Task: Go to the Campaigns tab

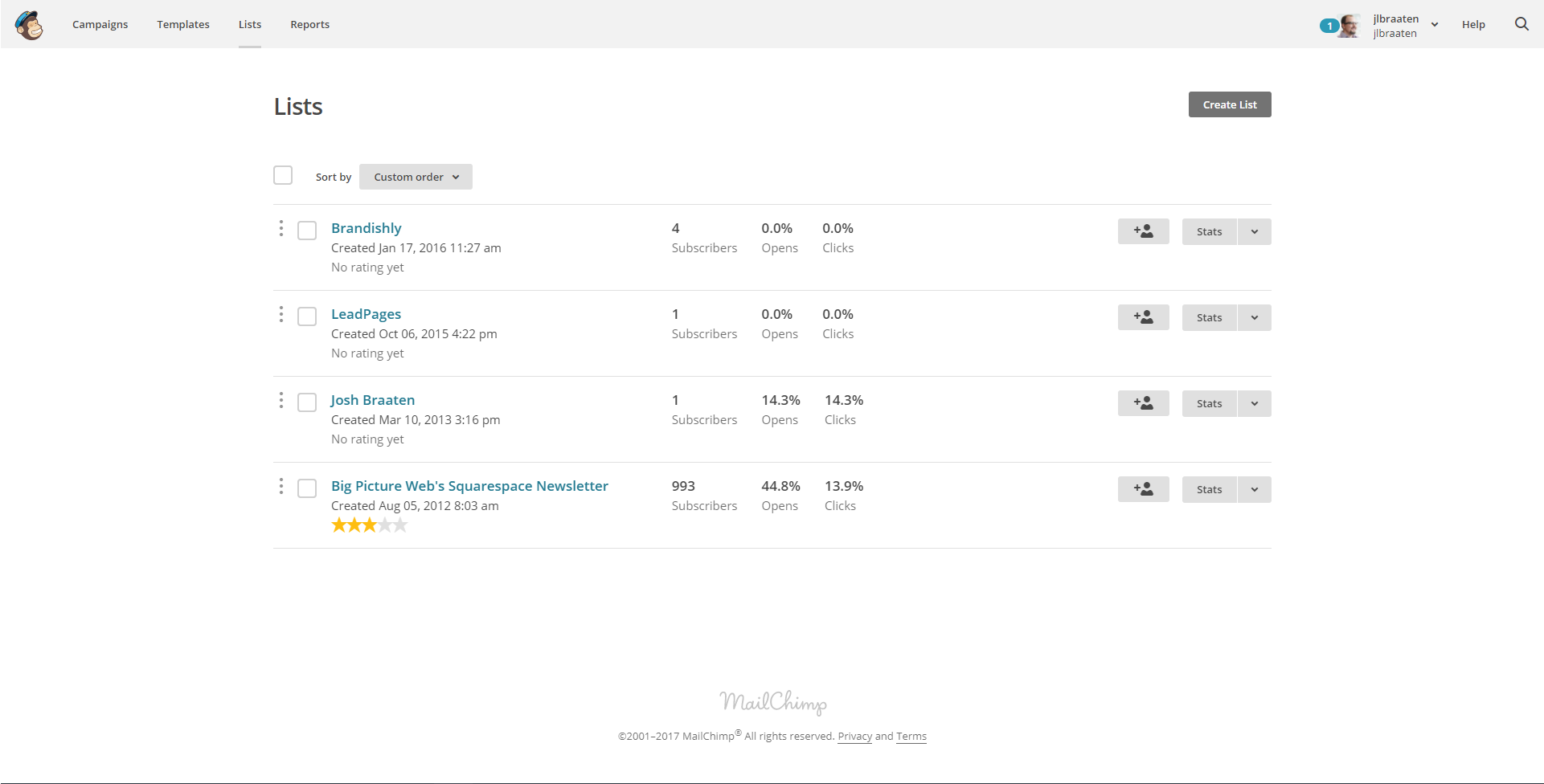Action: point(100,24)
